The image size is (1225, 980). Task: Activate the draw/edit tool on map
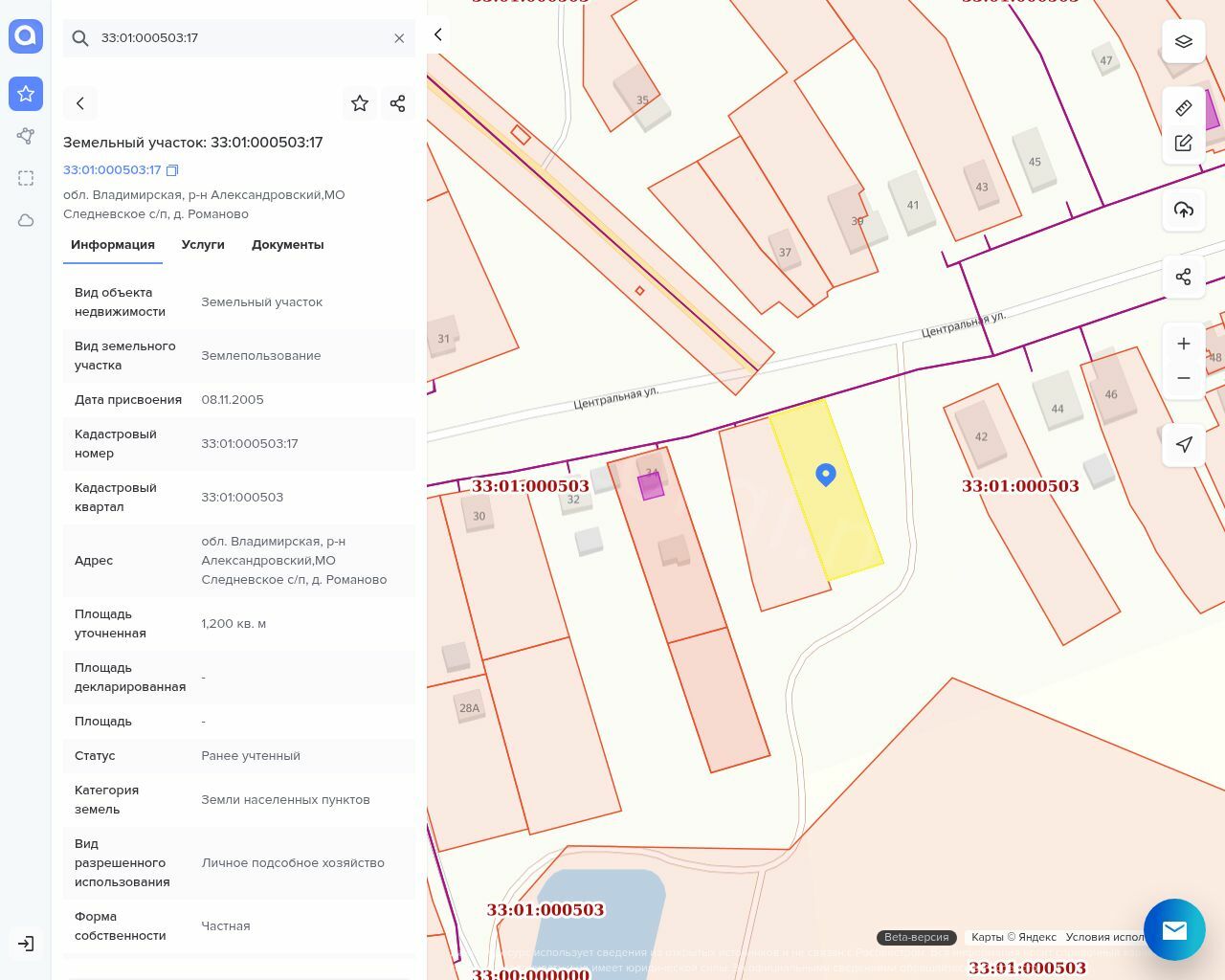point(1184,144)
